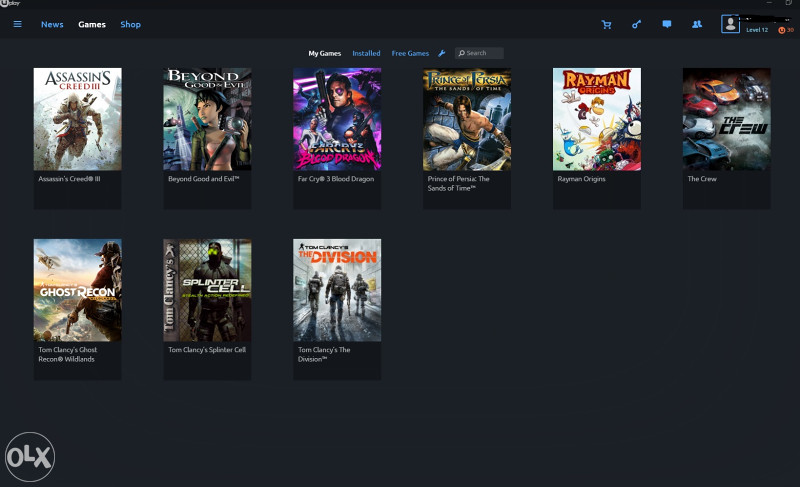Image resolution: width=800 pixels, height=487 pixels.
Task: Select the My Games filter
Action: (x=324, y=53)
